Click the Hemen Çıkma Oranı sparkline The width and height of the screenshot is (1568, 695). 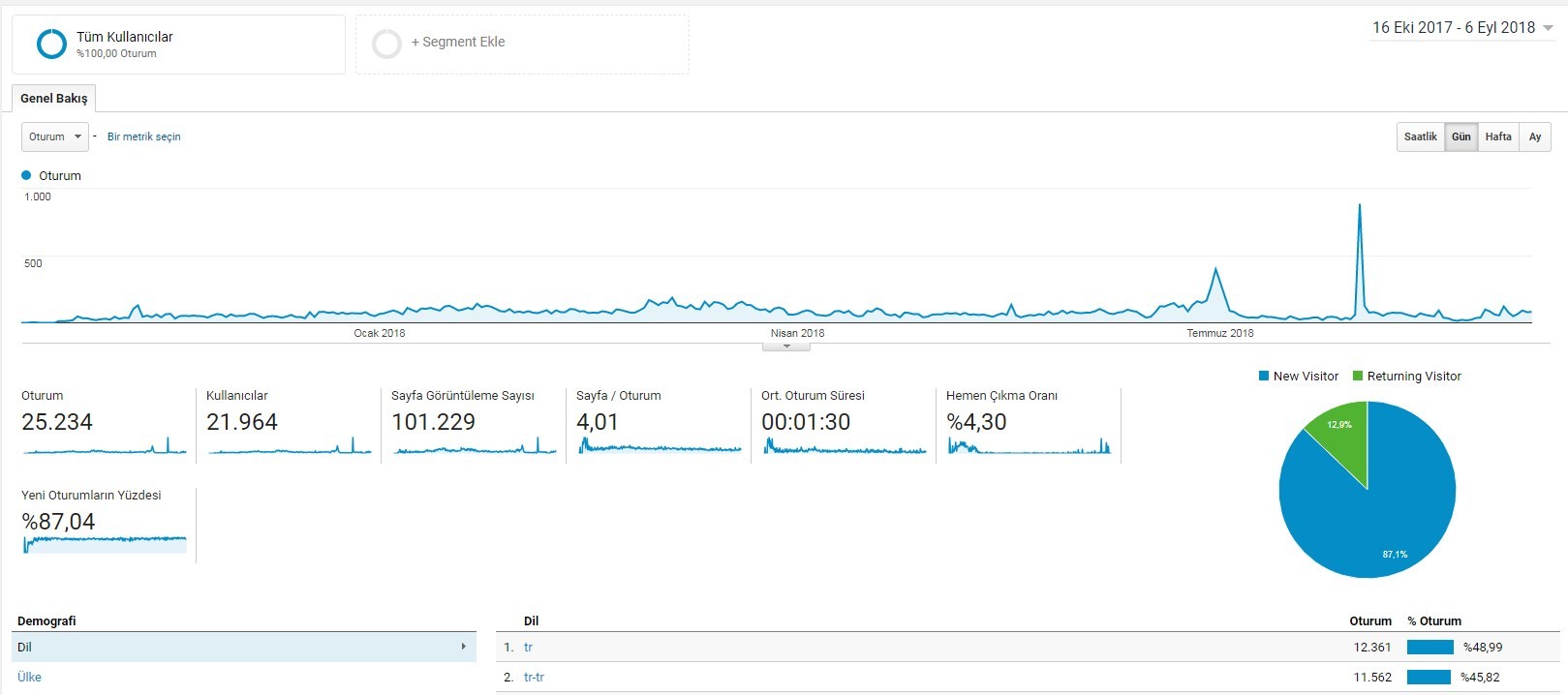pyautogui.click(x=1029, y=446)
